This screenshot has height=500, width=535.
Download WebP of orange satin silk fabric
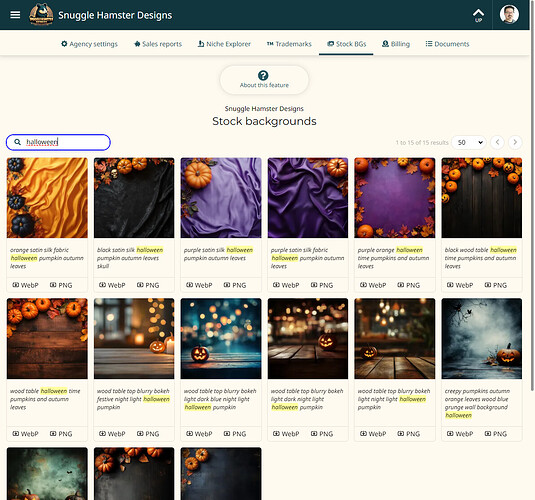coord(25,285)
